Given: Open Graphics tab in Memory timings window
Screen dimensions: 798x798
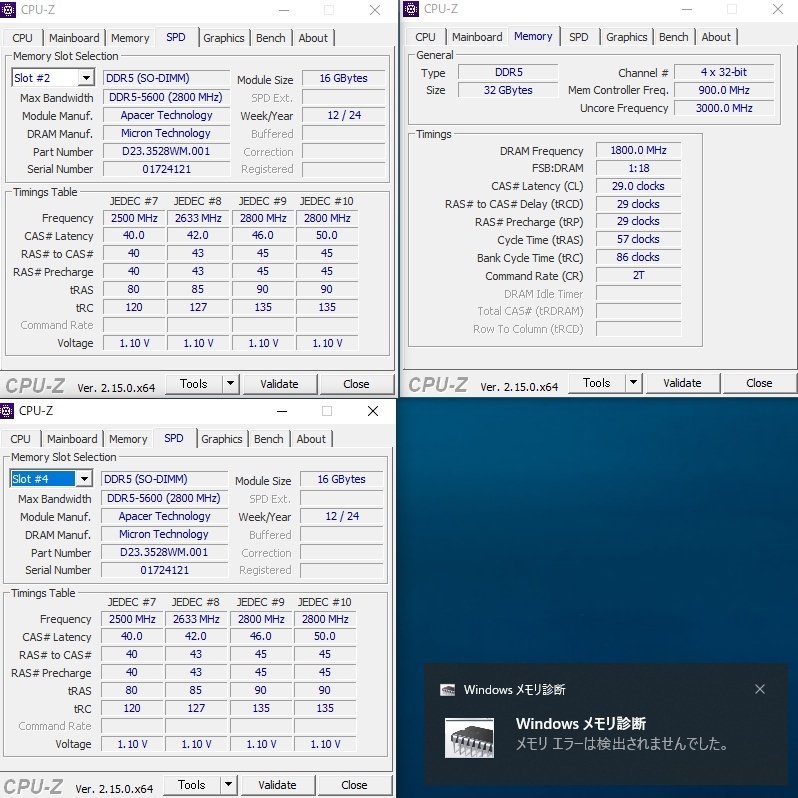Looking at the screenshot, I should (627, 37).
